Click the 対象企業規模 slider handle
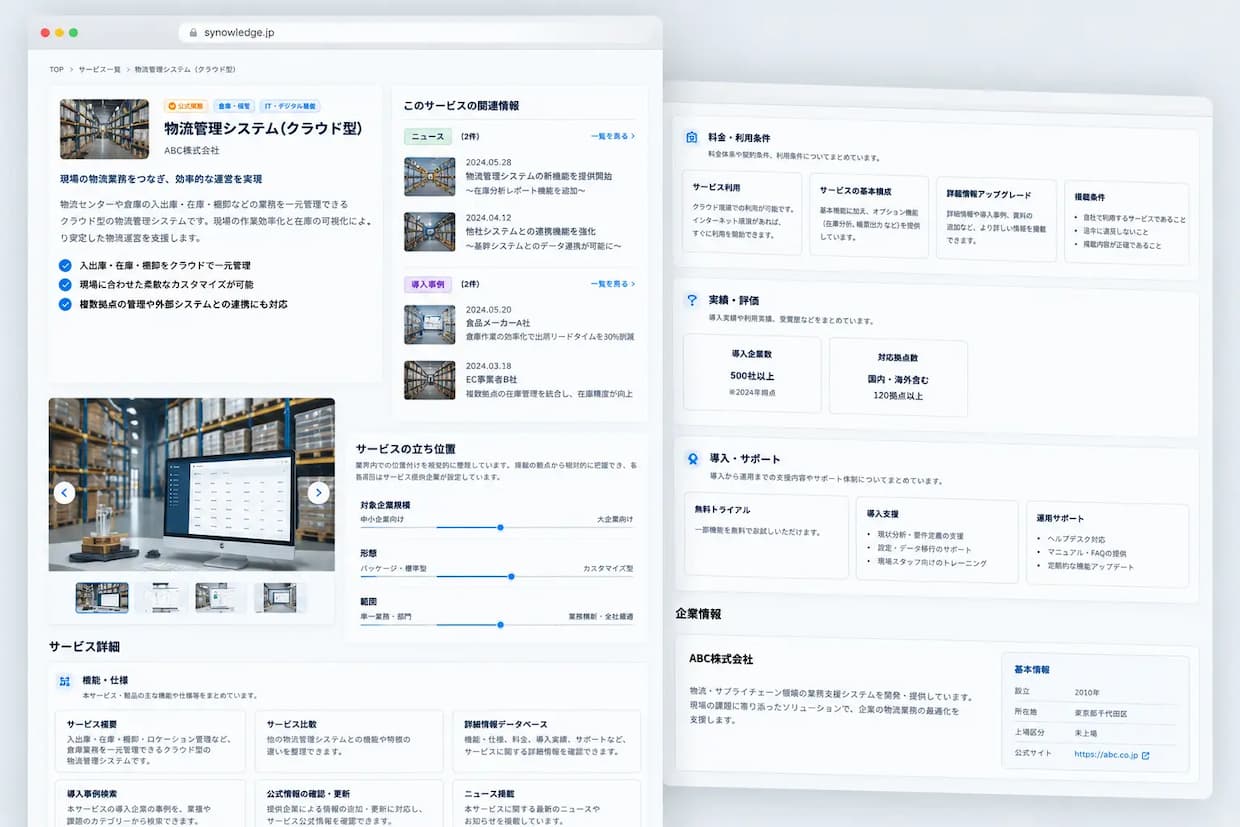The width and height of the screenshot is (1240, 827). [500, 527]
